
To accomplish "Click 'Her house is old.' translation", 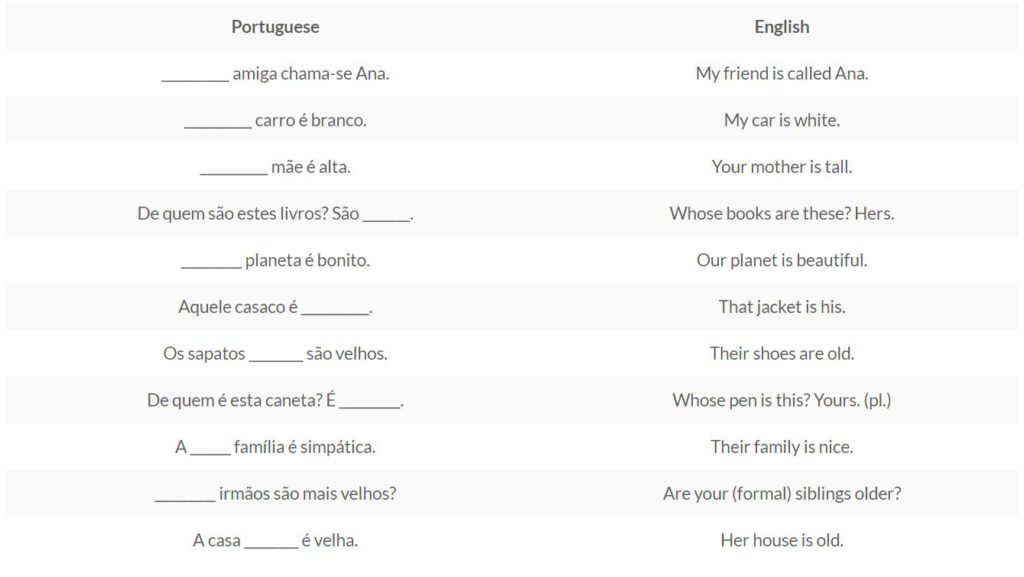I will [x=782, y=540].
